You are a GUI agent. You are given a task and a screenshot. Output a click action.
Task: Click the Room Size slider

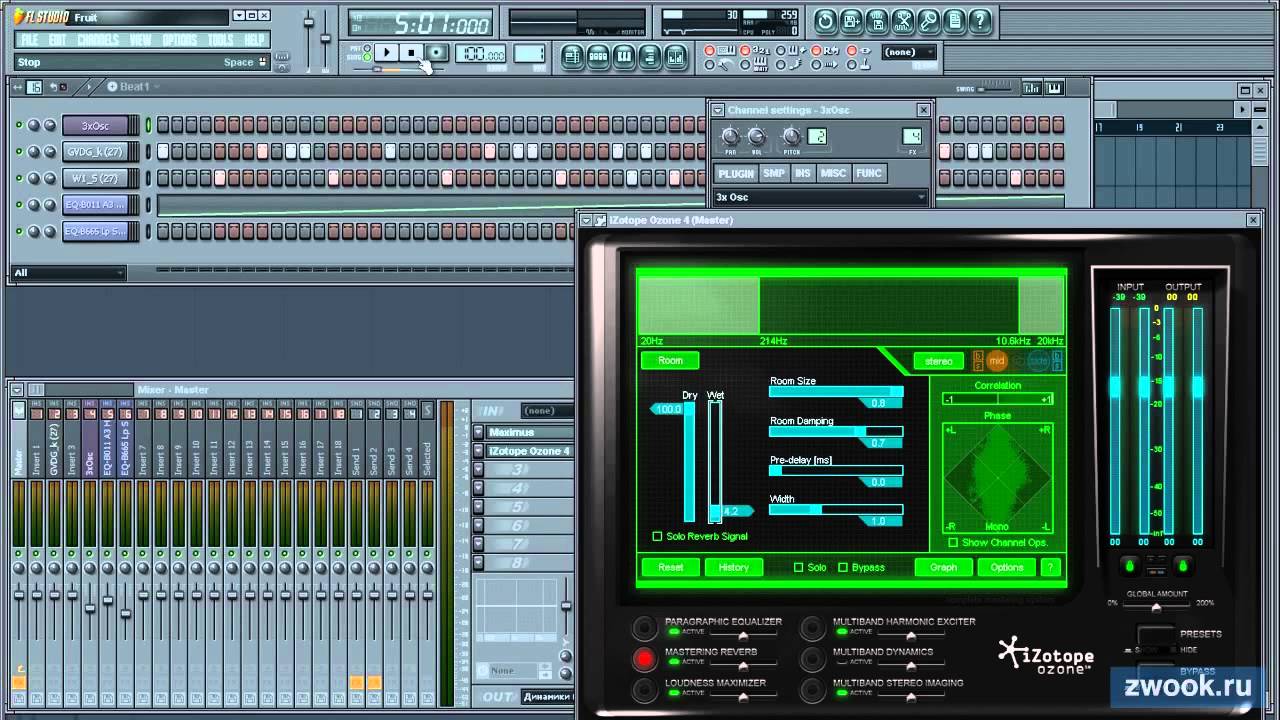836,392
